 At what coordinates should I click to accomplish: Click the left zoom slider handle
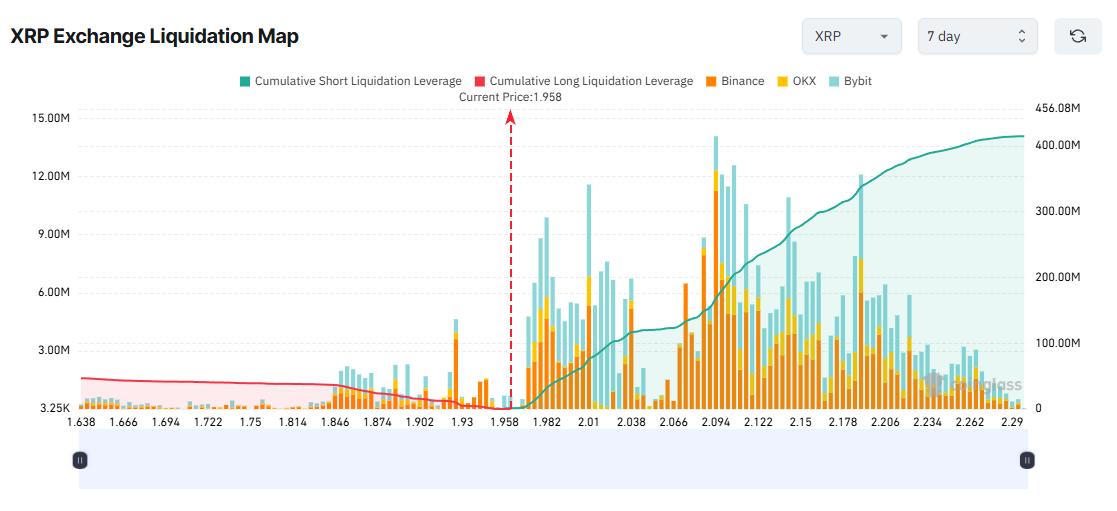(x=80, y=460)
